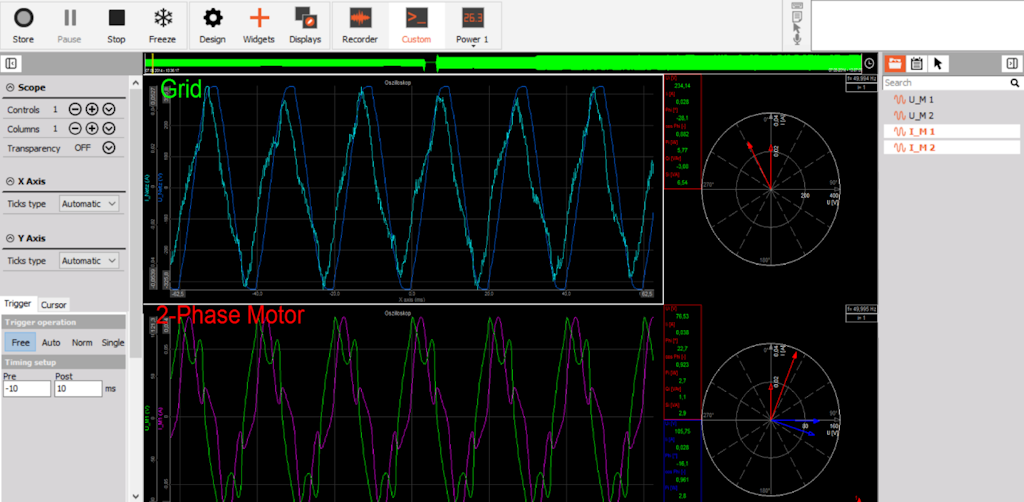Viewport: 1024px width, 502px height.
Task: Increase Columns count with plus
Action: click(92, 129)
